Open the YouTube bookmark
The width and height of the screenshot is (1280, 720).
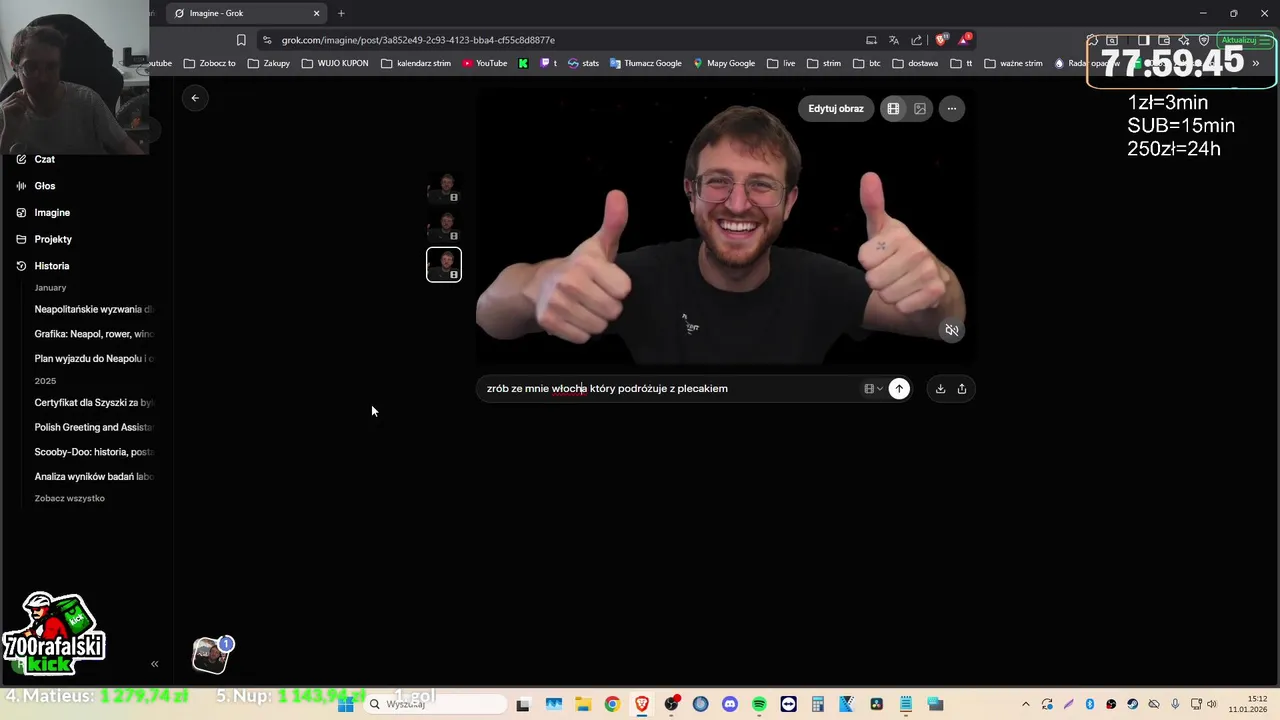coord(484,63)
